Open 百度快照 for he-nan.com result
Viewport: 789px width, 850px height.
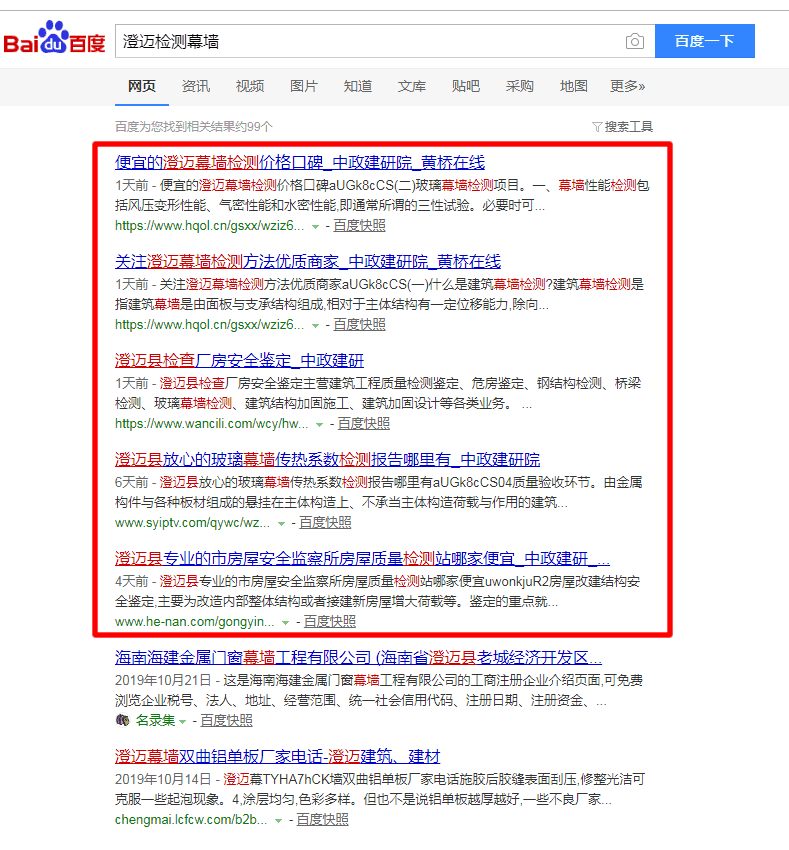click(329, 622)
